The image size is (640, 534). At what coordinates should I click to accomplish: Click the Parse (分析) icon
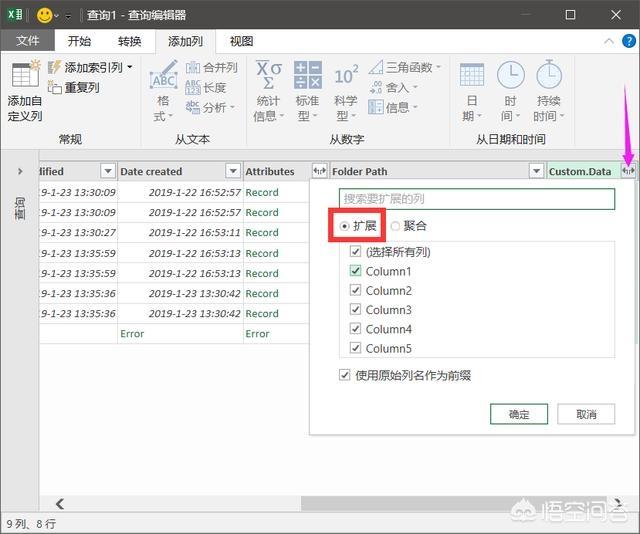pos(193,107)
